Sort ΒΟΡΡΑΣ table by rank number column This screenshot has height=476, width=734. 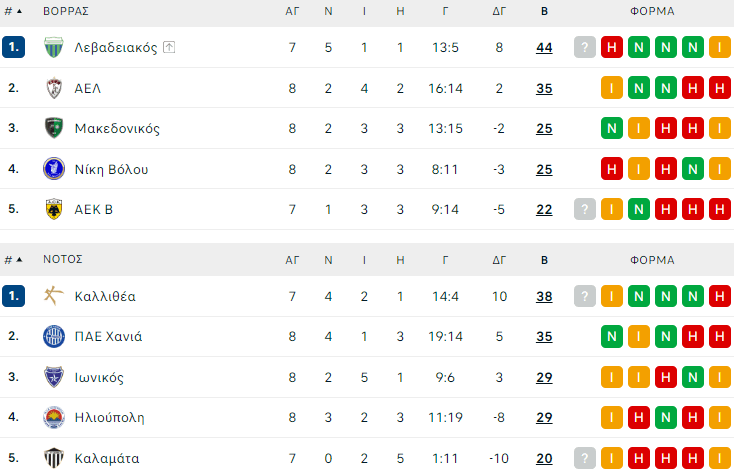pos(12,11)
